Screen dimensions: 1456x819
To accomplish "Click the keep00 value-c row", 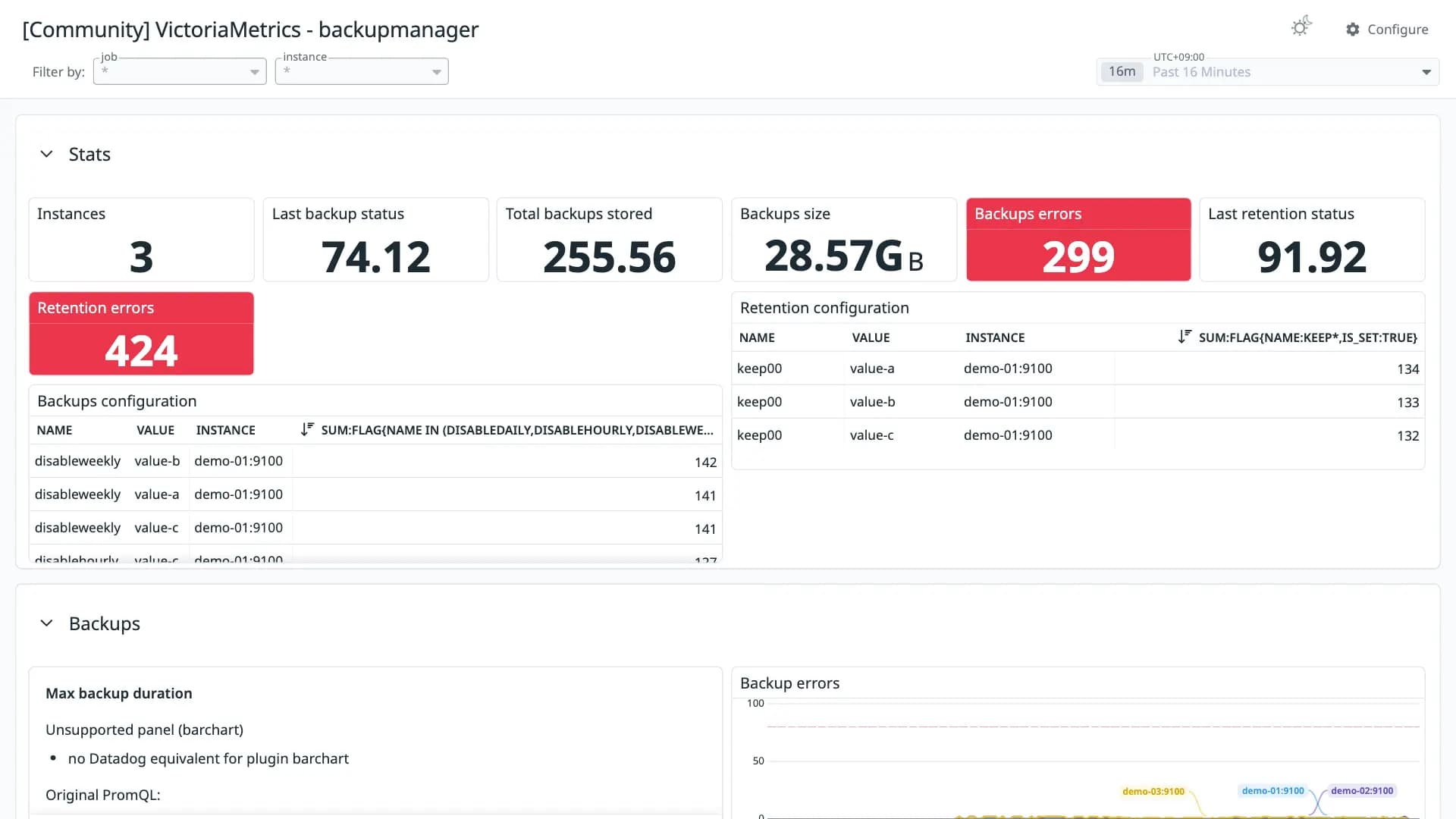I will 1078,435.
